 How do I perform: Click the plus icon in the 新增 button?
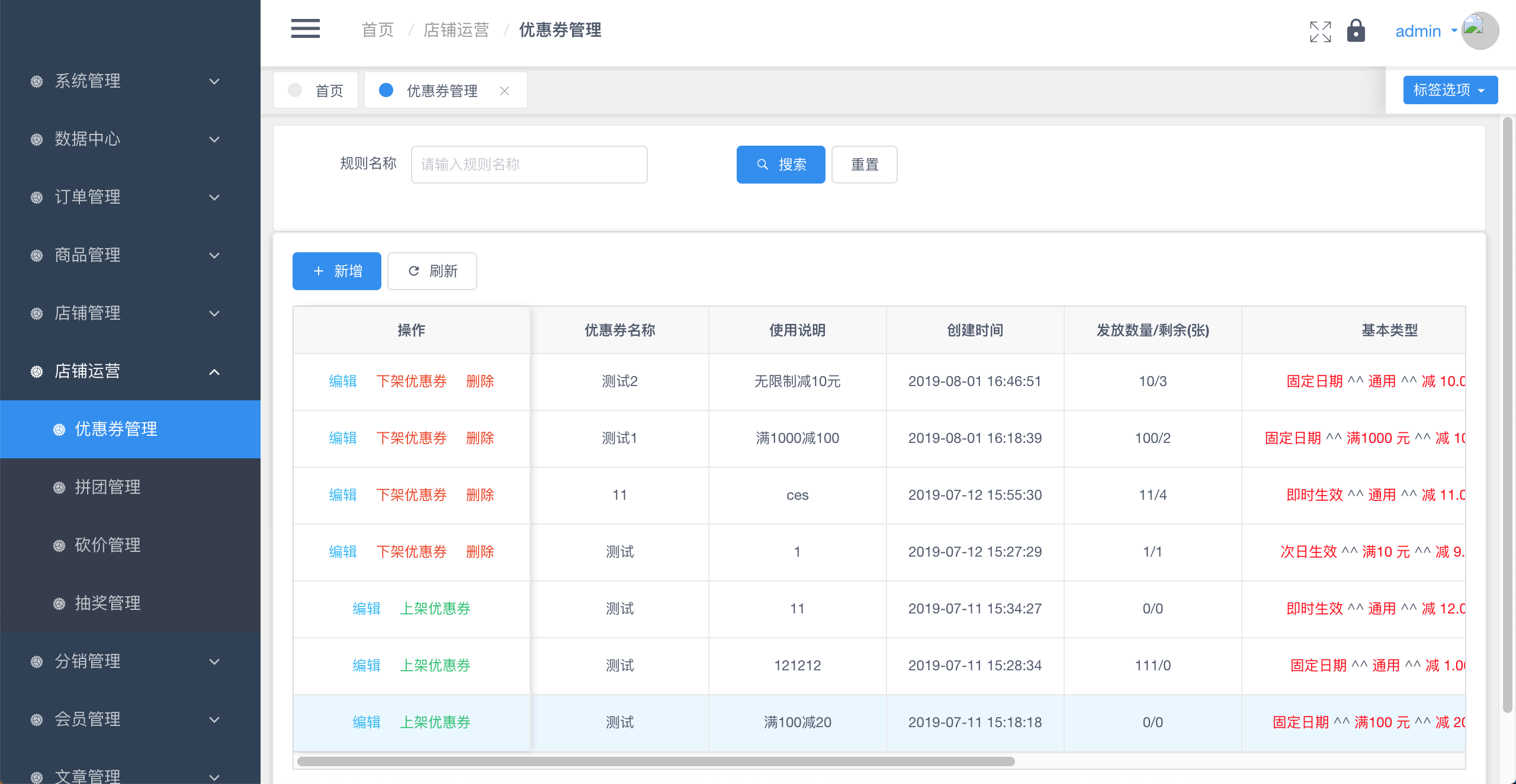coord(319,271)
